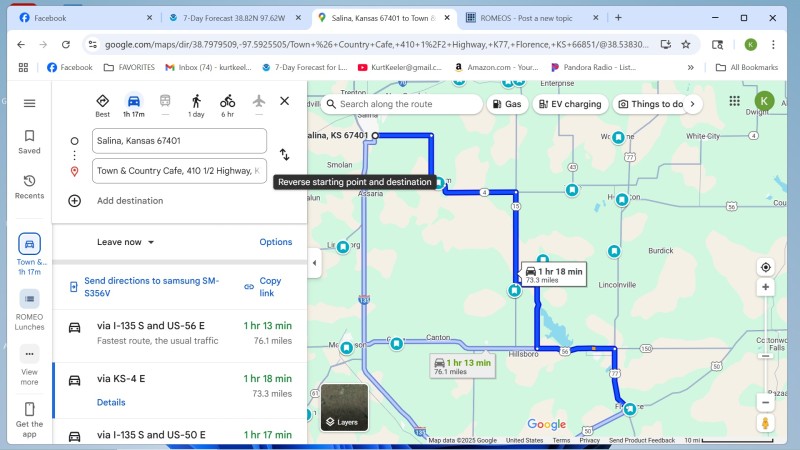Click Things to do filter chip

pyautogui.click(x=651, y=104)
